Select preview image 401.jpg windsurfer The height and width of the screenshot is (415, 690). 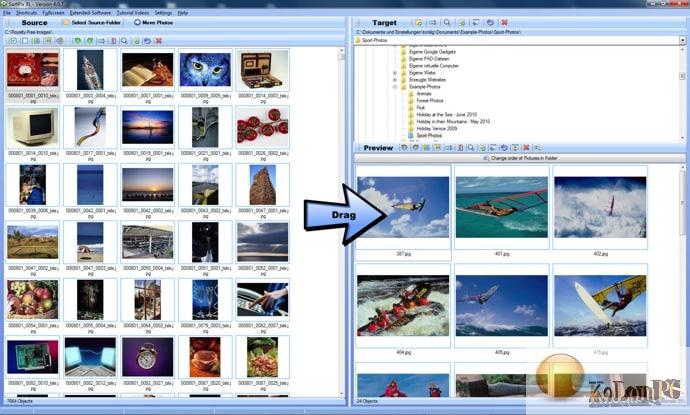[x=502, y=207]
